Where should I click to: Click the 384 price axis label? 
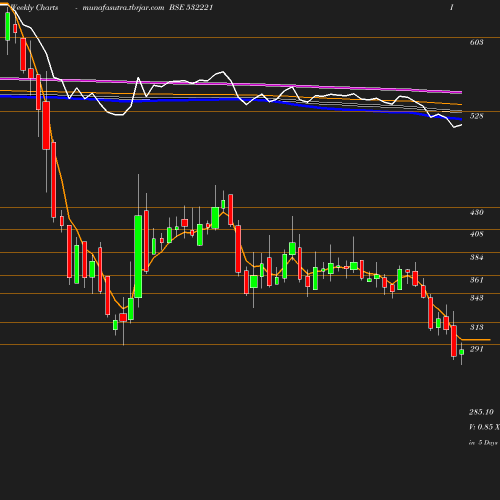pyautogui.click(x=476, y=257)
